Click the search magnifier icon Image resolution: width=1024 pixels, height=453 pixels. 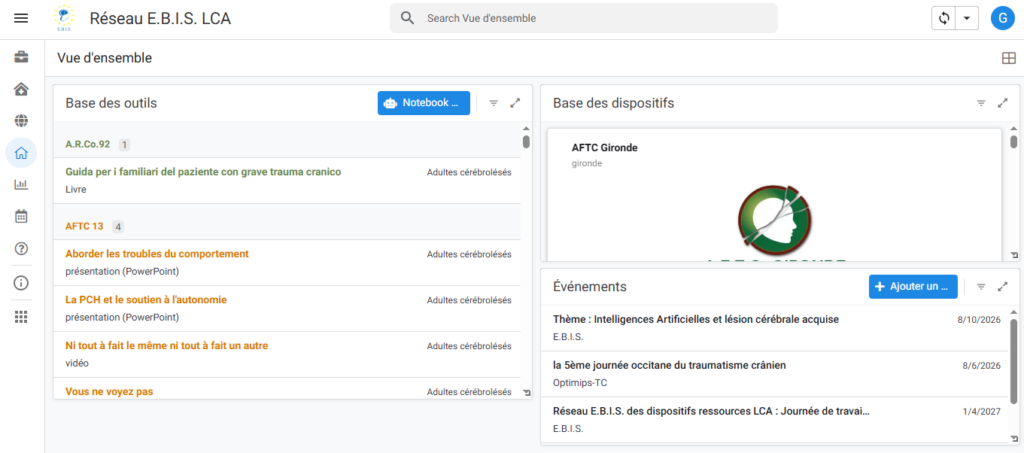tap(408, 18)
